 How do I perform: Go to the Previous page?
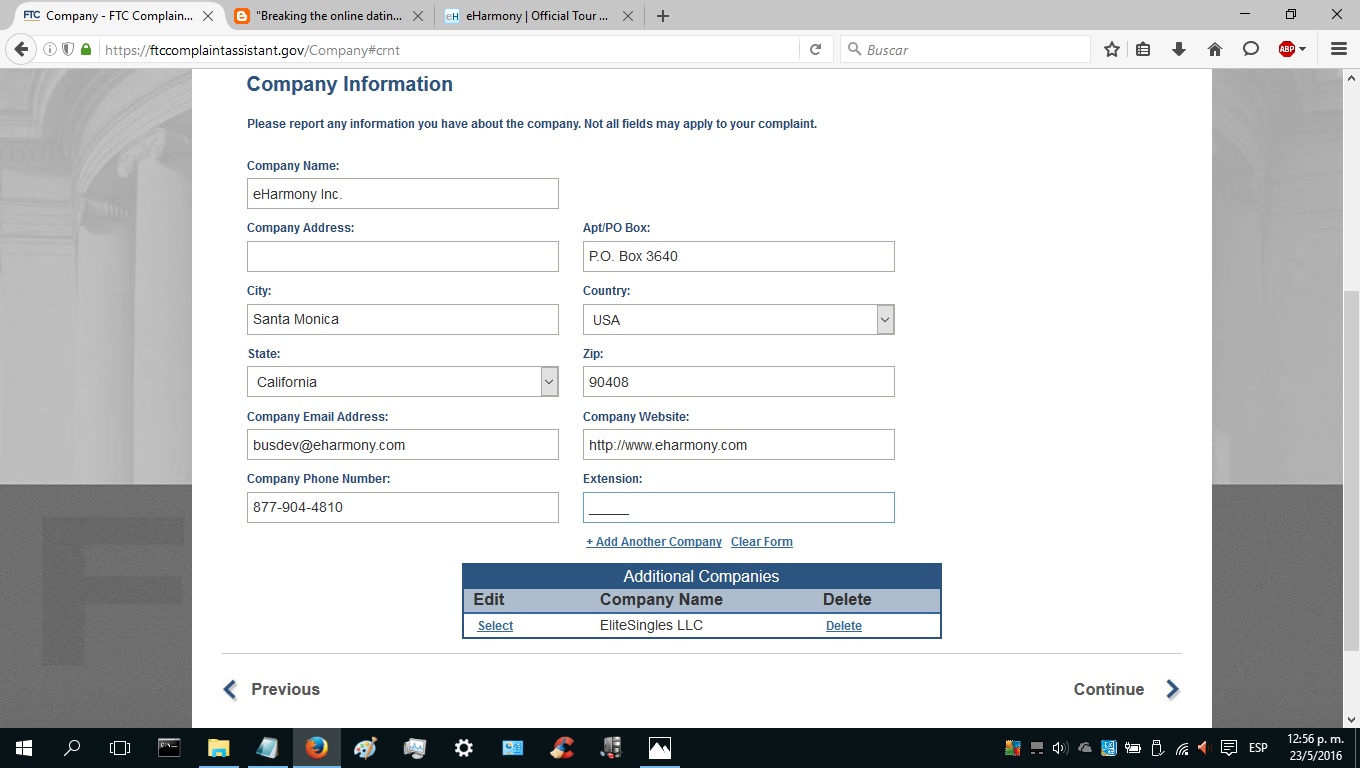pos(271,689)
